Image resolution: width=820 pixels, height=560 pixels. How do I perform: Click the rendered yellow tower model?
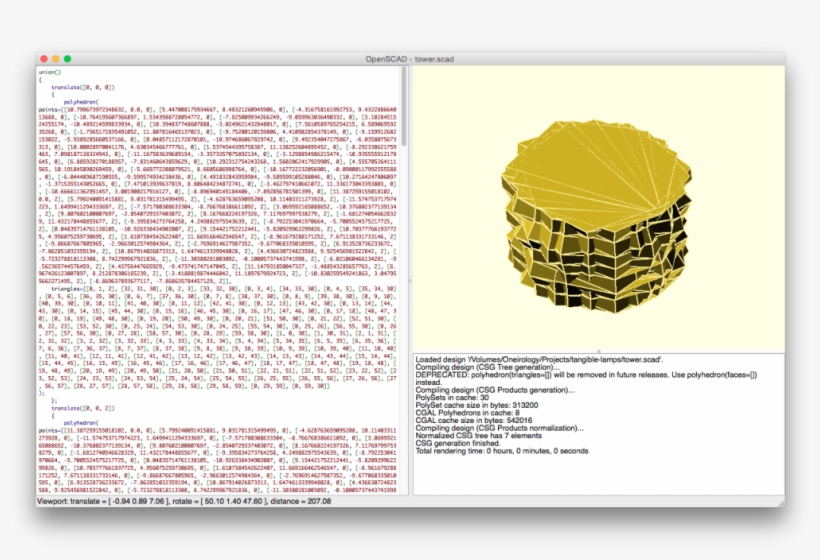[596, 217]
